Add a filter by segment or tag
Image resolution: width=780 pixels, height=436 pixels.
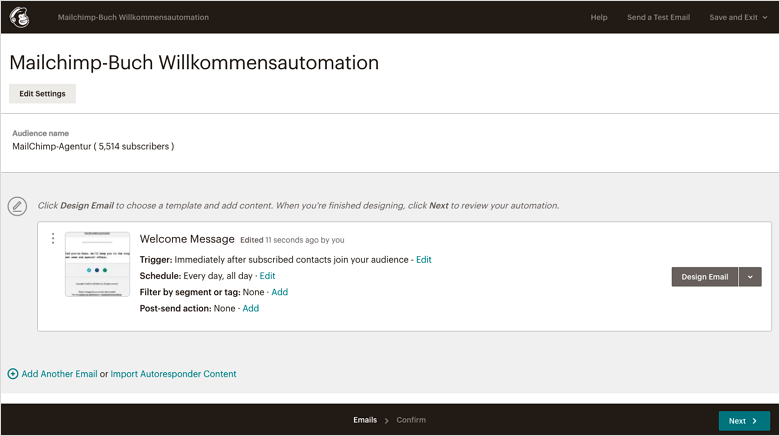pyautogui.click(x=280, y=292)
